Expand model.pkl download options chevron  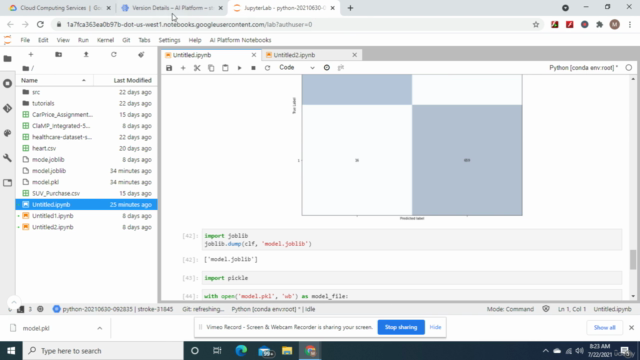pyautogui.click(x=100, y=328)
